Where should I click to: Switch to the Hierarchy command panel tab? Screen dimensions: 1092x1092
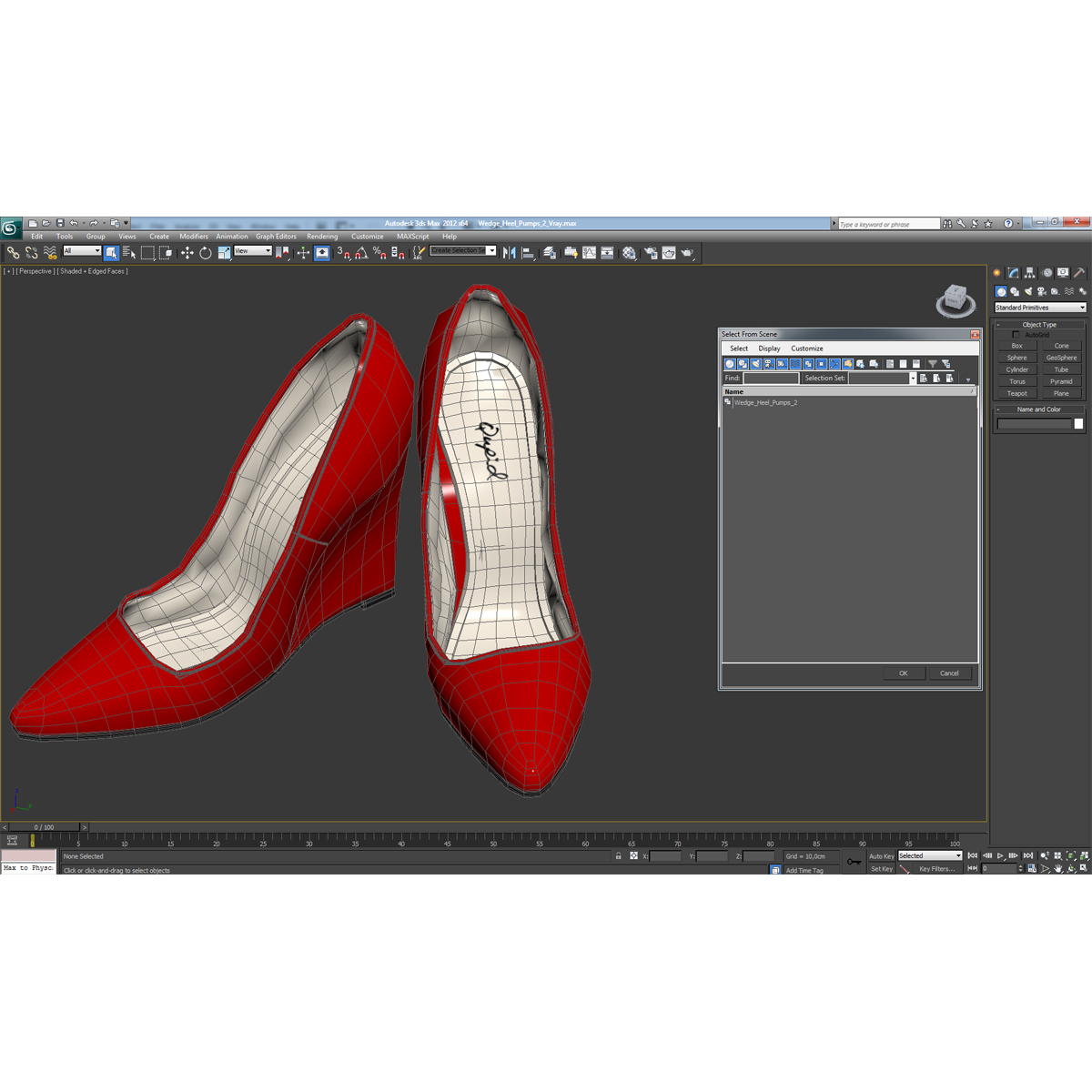1029,273
